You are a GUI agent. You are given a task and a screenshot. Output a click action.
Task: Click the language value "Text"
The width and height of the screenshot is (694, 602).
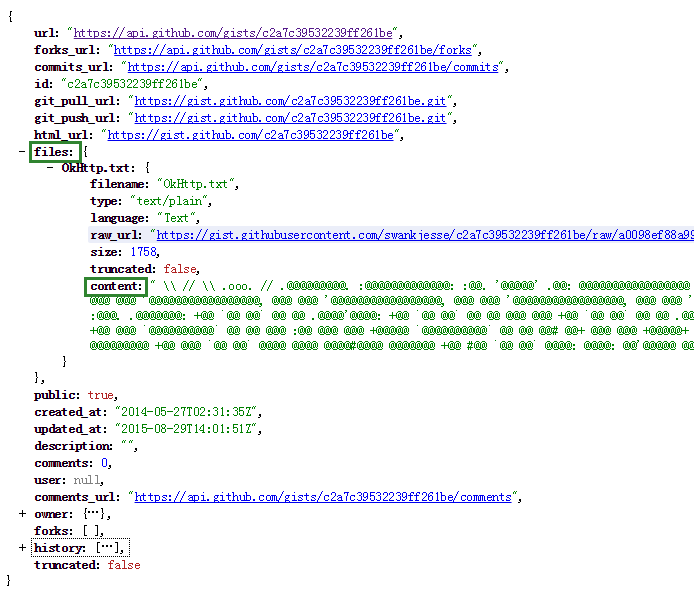176,218
